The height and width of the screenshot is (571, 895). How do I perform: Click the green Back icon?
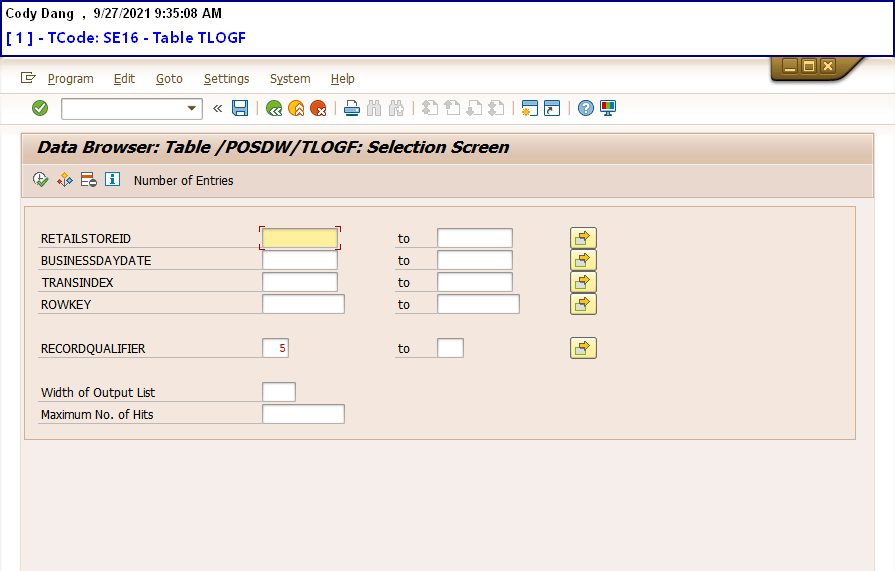point(274,108)
